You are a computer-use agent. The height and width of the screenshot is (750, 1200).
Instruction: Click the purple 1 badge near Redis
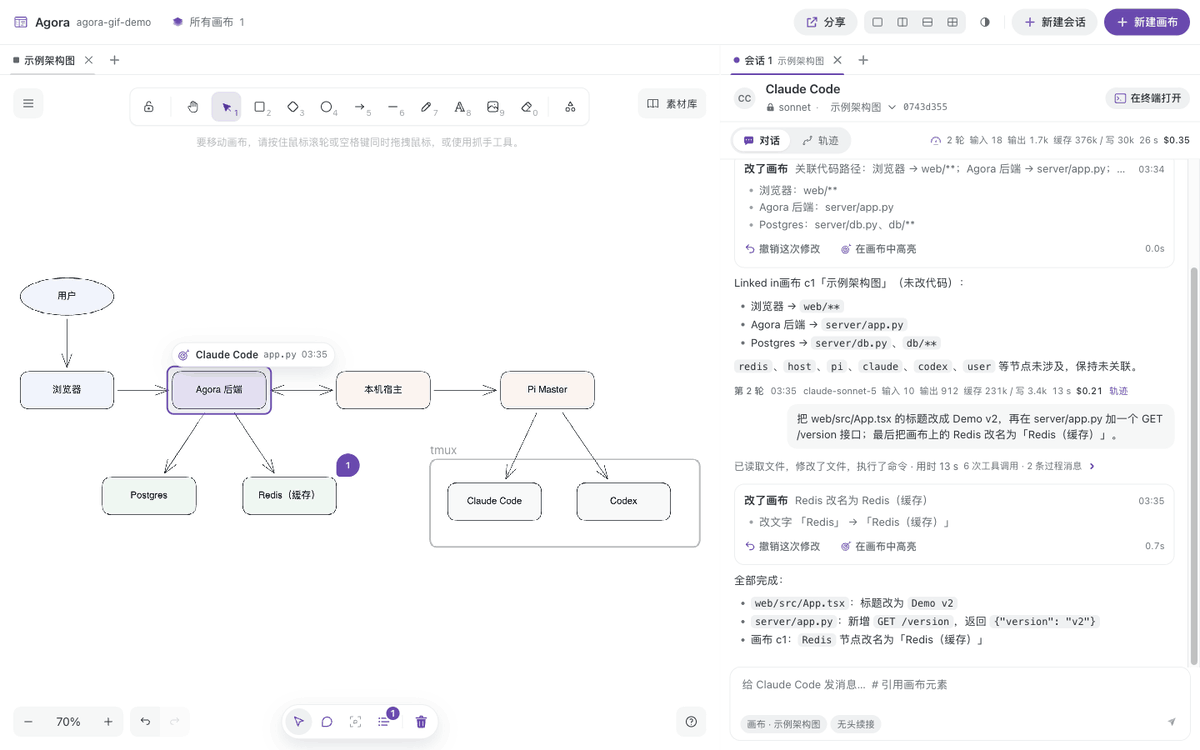point(348,465)
